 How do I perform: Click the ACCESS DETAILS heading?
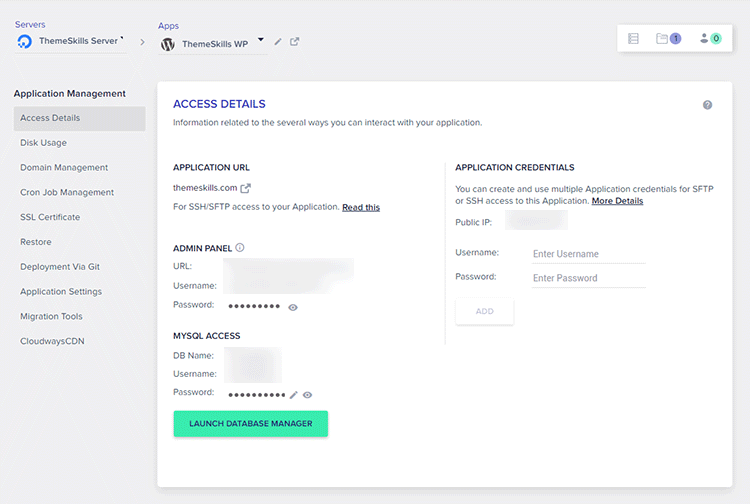click(x=219, y=104)
